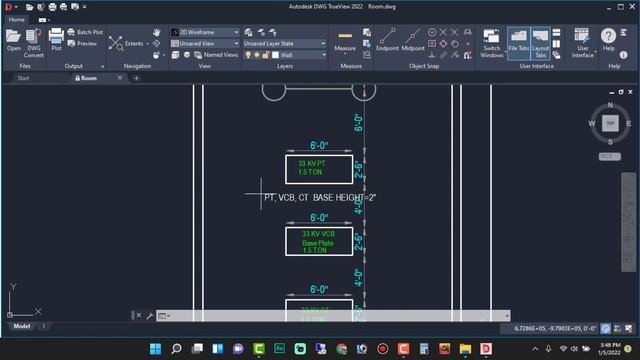This screenshot has width=640, height=360.
Task: Open the Unsaved View dropdown
Action: click(x=205, y=43)
